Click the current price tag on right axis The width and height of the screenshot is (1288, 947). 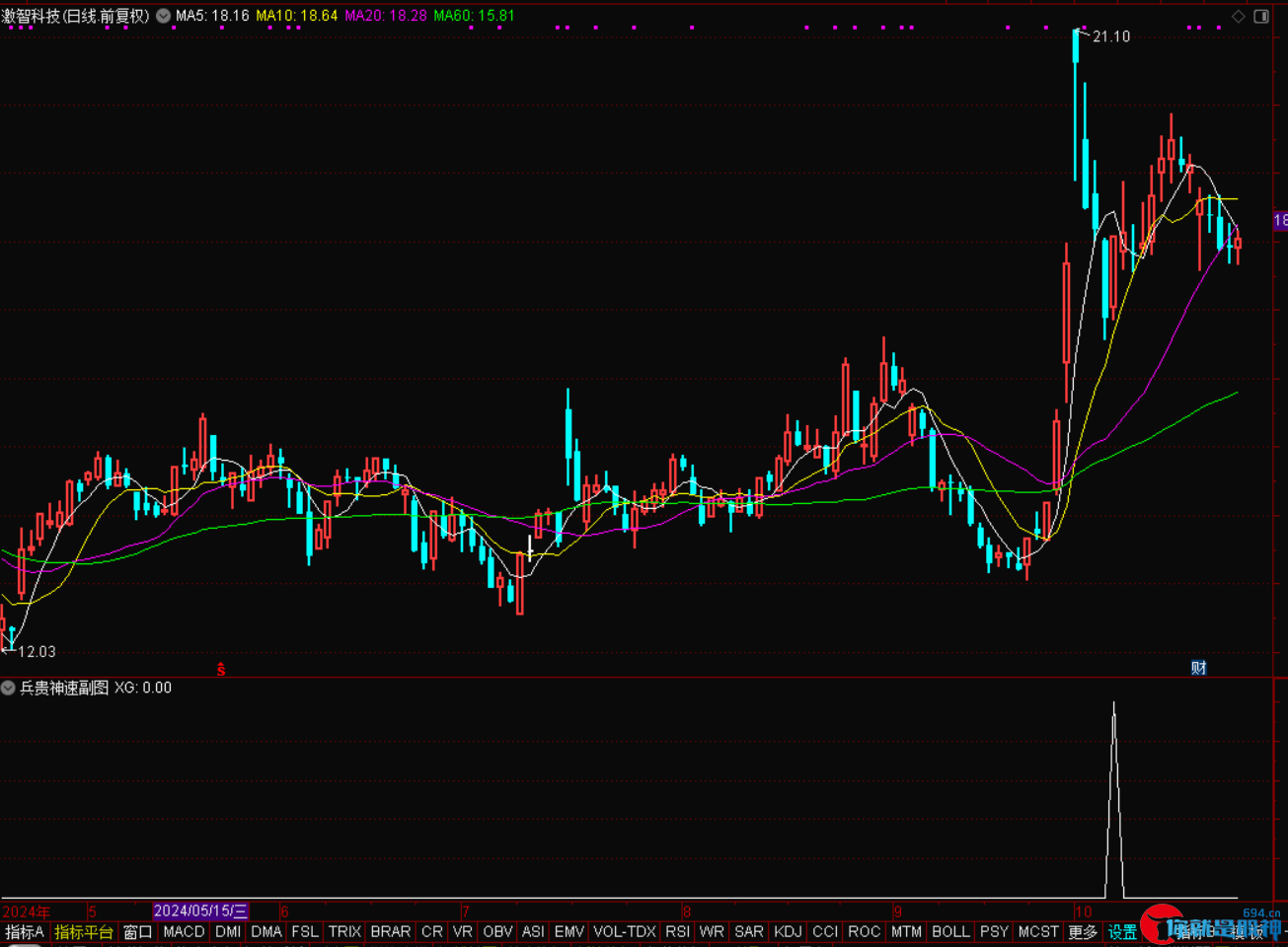pos(1280,221)
